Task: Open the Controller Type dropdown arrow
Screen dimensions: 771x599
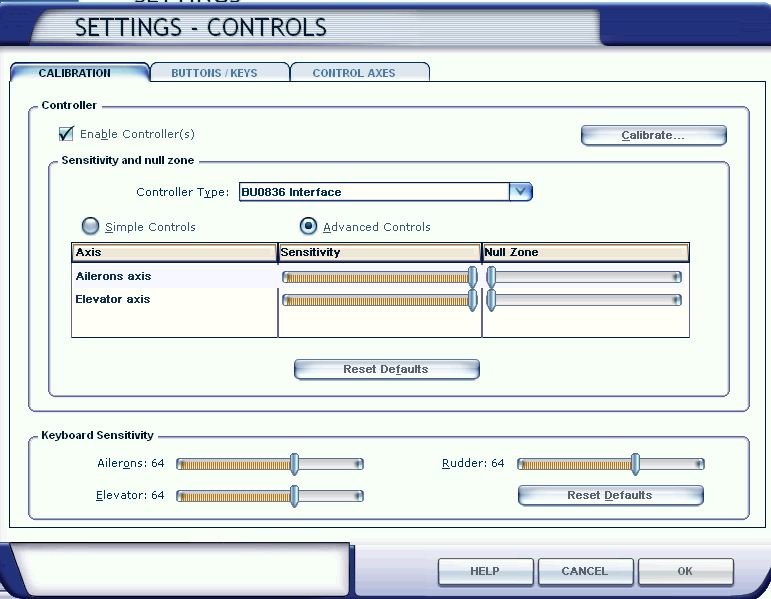Action: (521, 192)
